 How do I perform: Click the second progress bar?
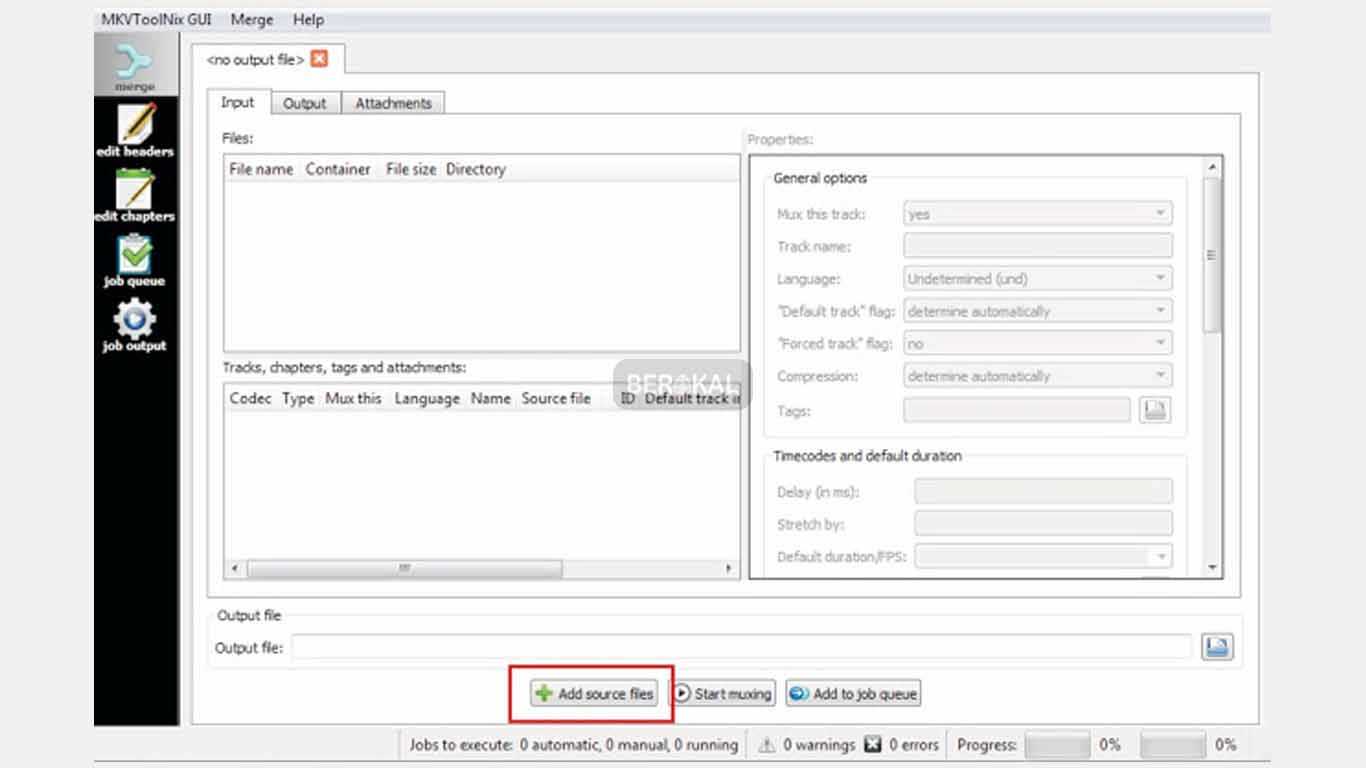click(1173, 745)
